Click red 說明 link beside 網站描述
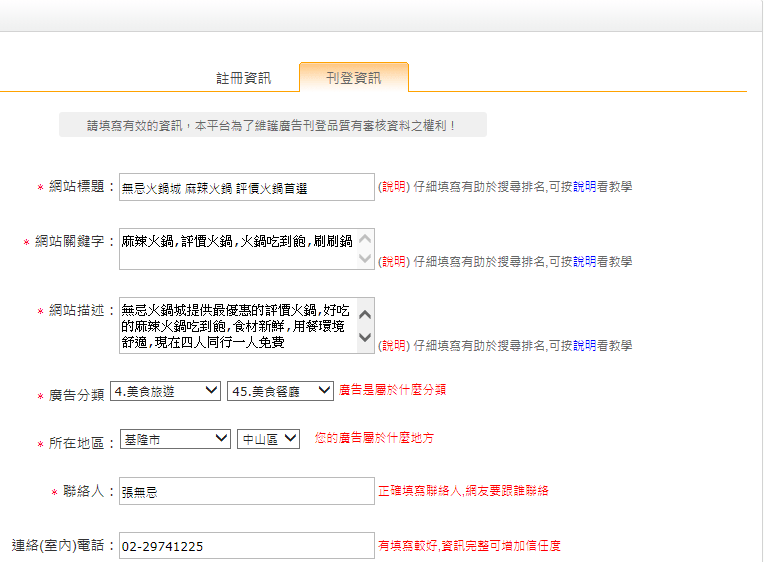The height and width of the screenshot is (562, 764). click(394, 345)
